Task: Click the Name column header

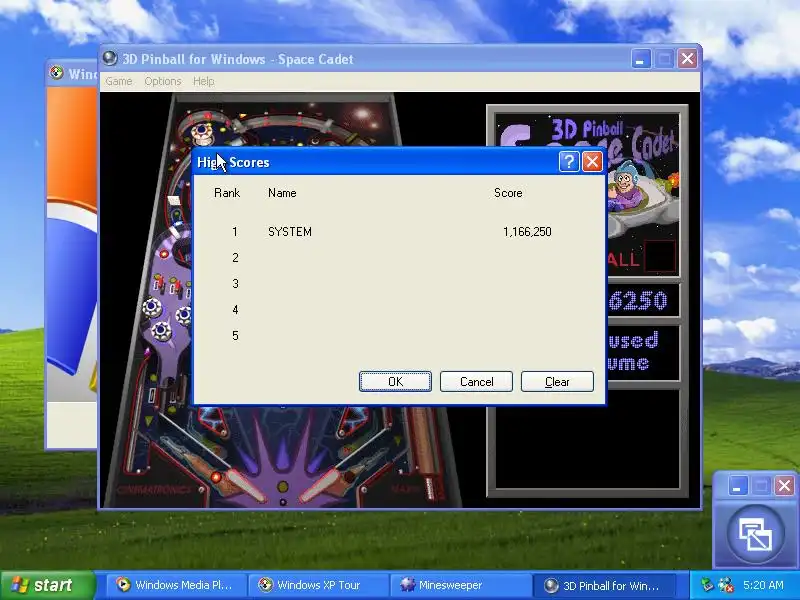Action: pyautogui.click(x=282, y=193)
